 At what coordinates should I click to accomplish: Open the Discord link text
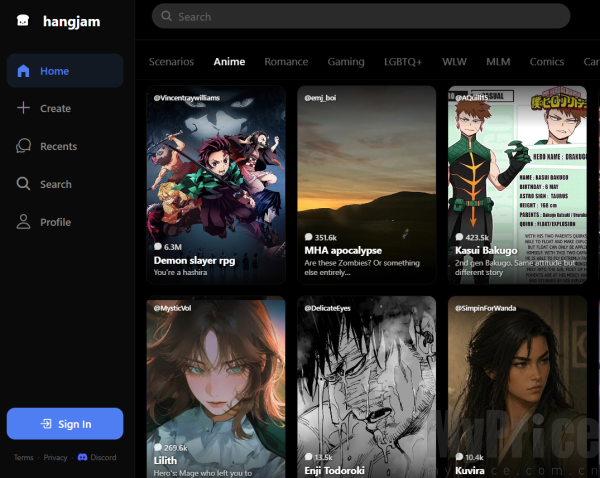[103, 457]
